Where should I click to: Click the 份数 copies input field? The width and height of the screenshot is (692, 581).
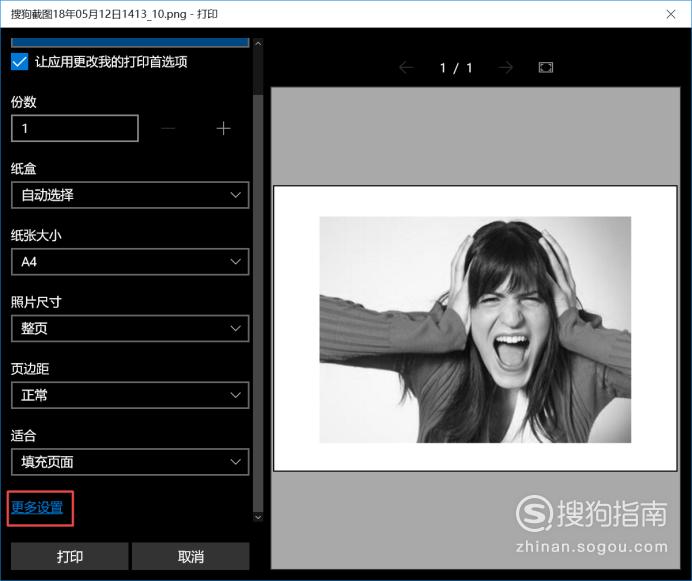75,128
